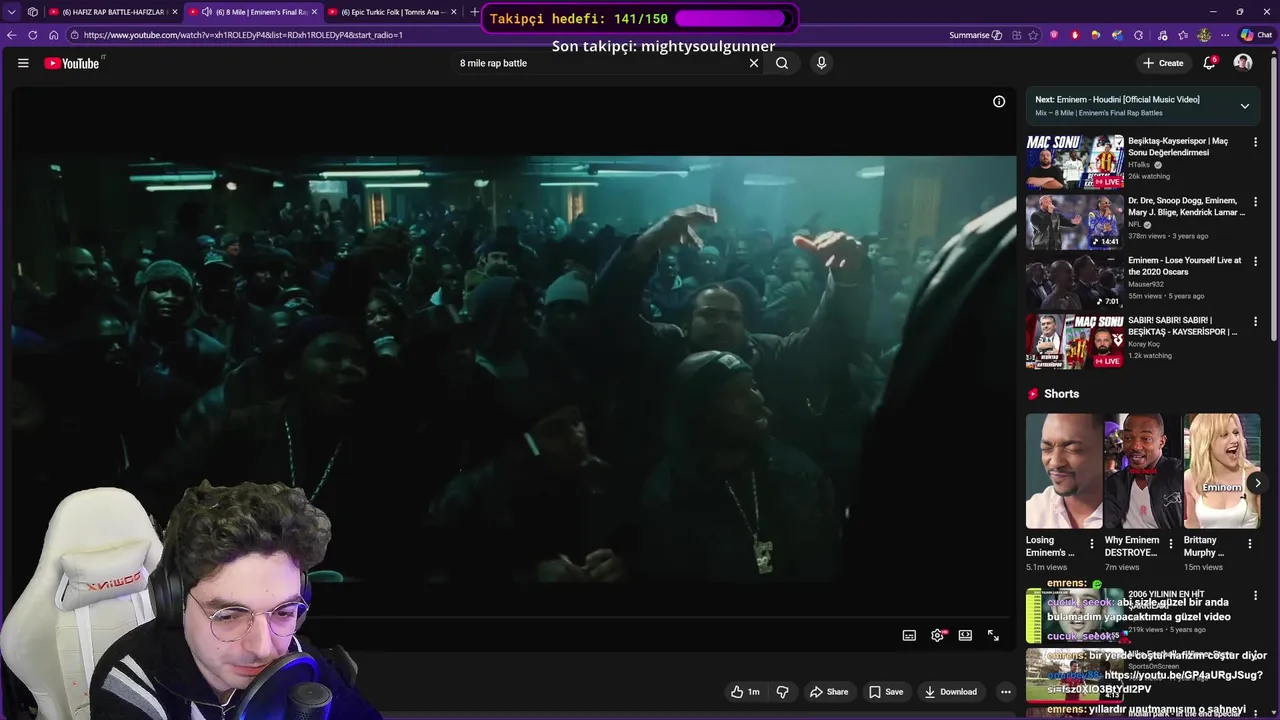Image resolution: width=1280 pixels, height=720 pixels.
Task: Reload the page
Action: 32,35
